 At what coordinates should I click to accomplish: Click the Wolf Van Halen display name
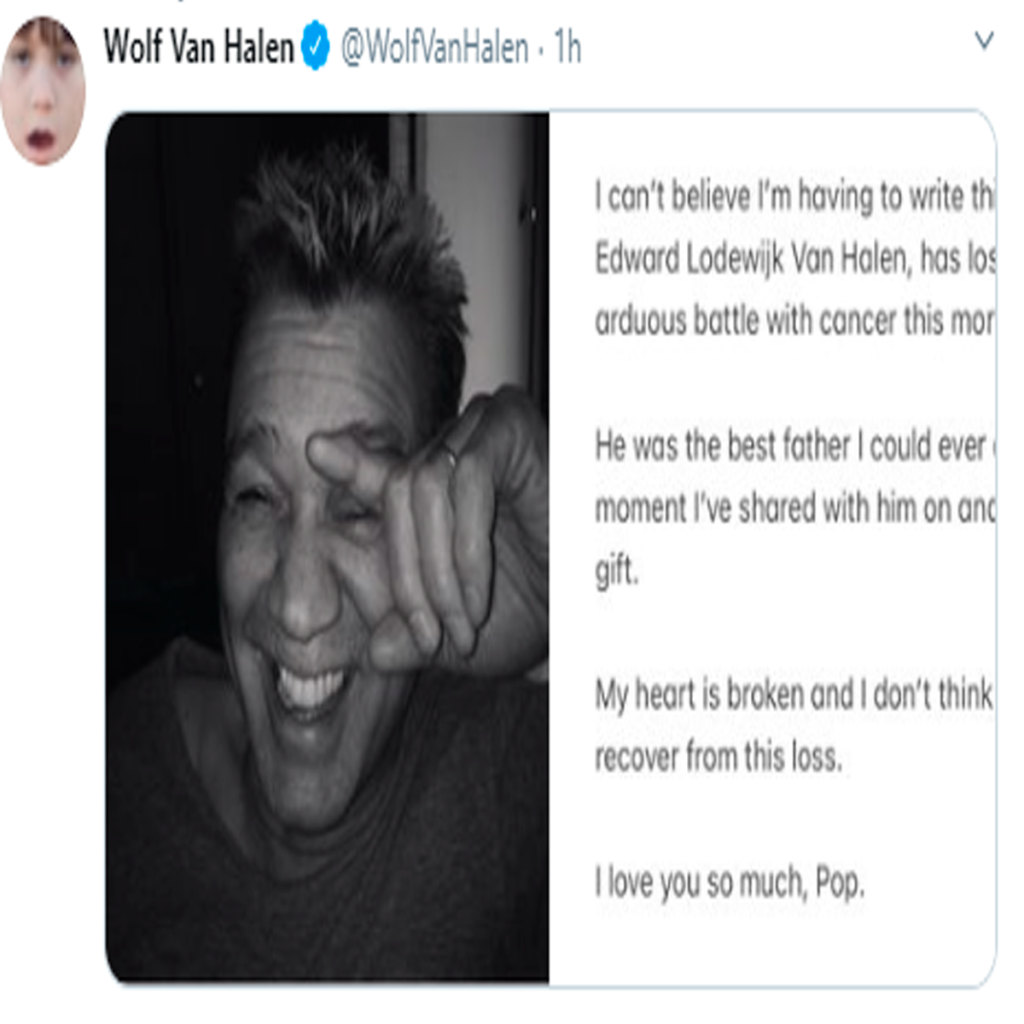(199, 47)
